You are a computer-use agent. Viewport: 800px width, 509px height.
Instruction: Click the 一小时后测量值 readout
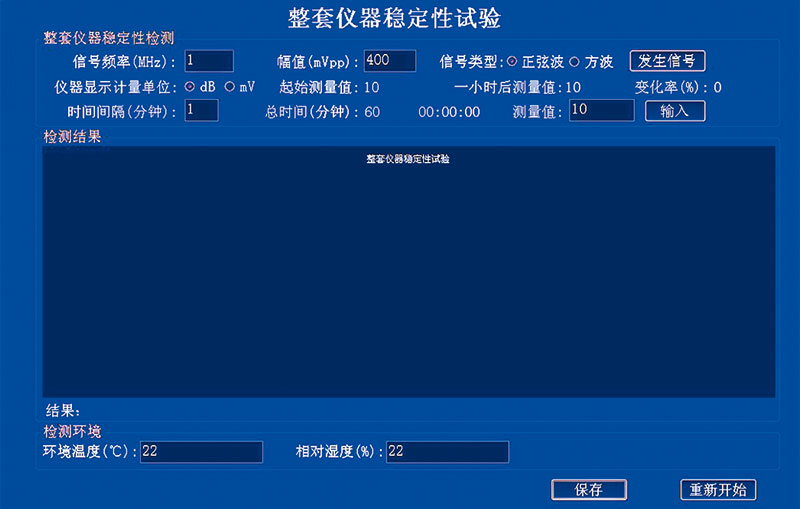pos(573,87)
